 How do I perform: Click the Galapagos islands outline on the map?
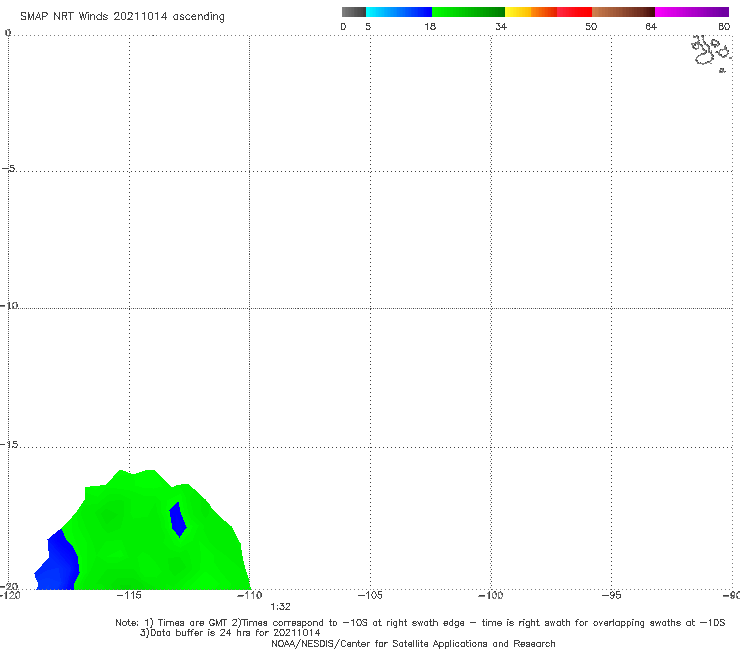tap(712, 52)
